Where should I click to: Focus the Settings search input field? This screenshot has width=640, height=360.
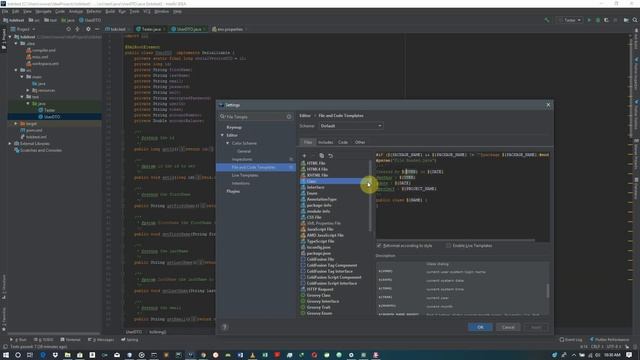(x=256, y=117)
